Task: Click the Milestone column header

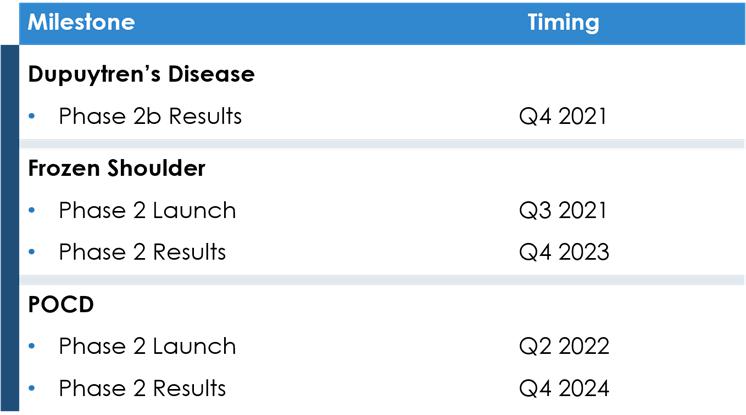Action: point(81,23)
